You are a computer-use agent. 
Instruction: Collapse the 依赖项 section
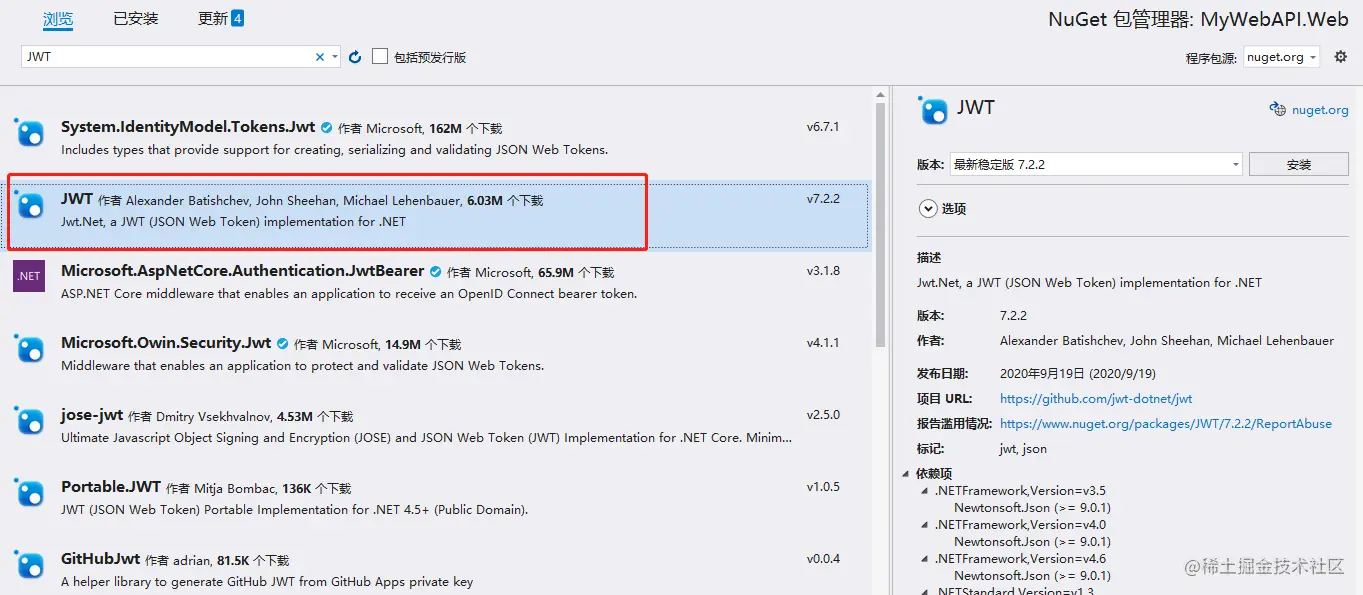tap(907, 474)
